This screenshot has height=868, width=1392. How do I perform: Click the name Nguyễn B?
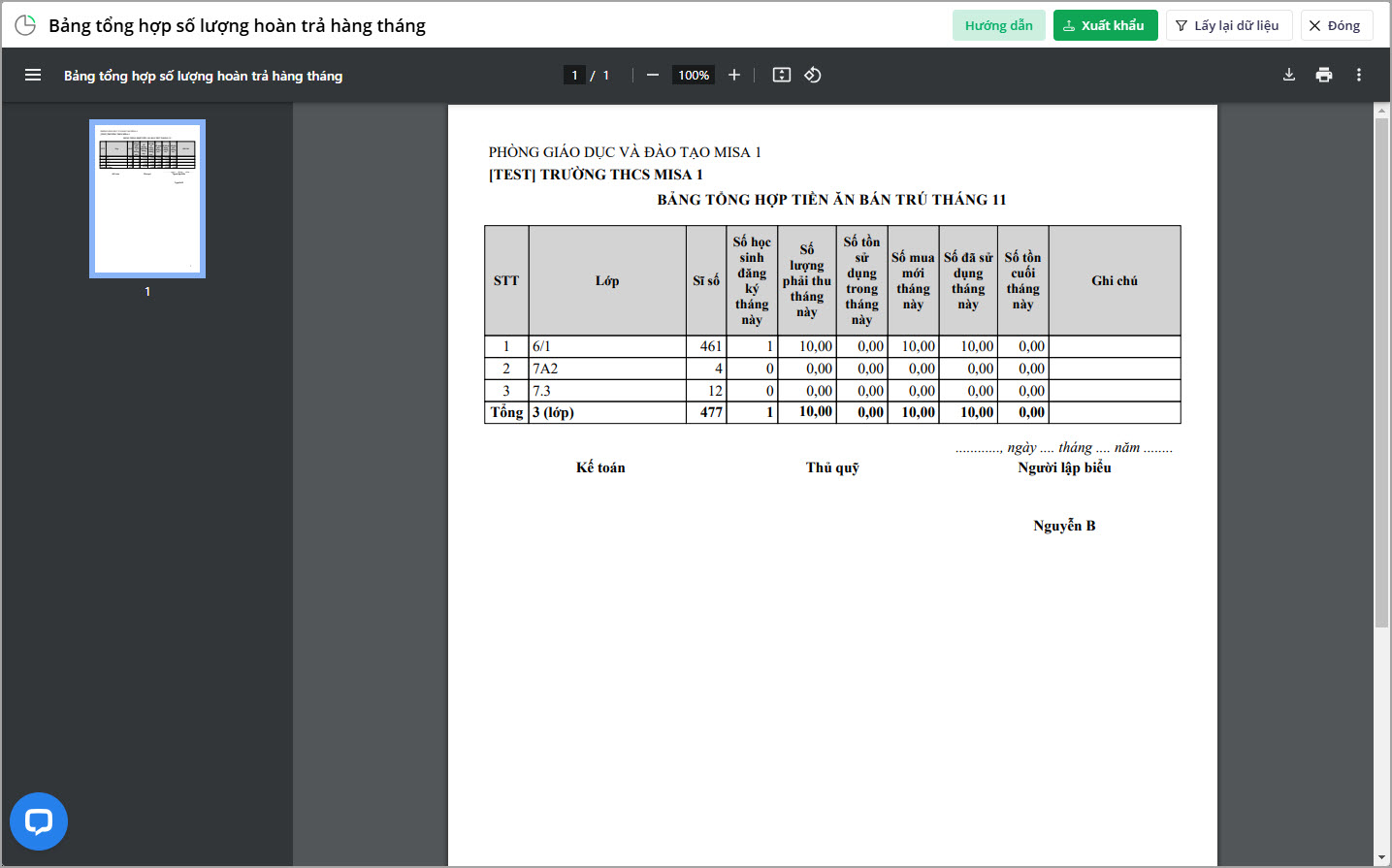pyautogui.click(x=1064, y=526)
